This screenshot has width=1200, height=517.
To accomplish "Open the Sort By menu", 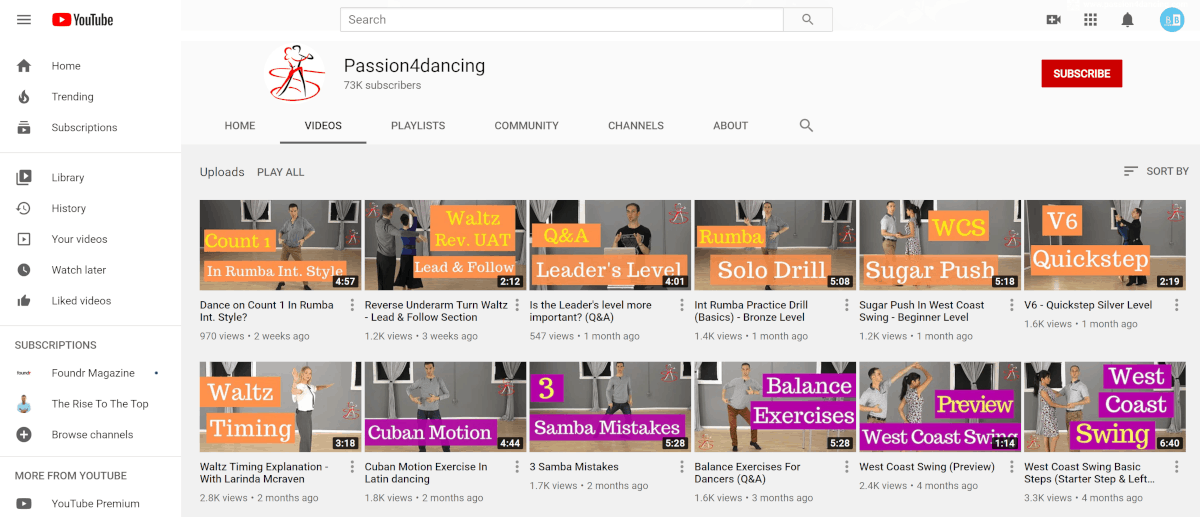I will click(1156, 172).
